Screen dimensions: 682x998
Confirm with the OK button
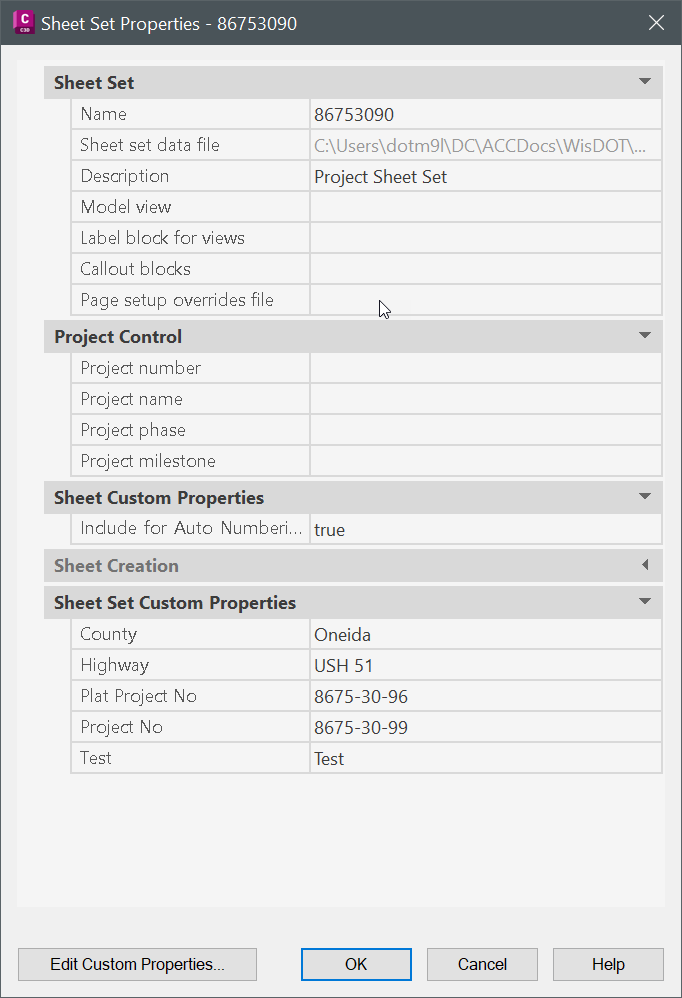pos(356,964)
